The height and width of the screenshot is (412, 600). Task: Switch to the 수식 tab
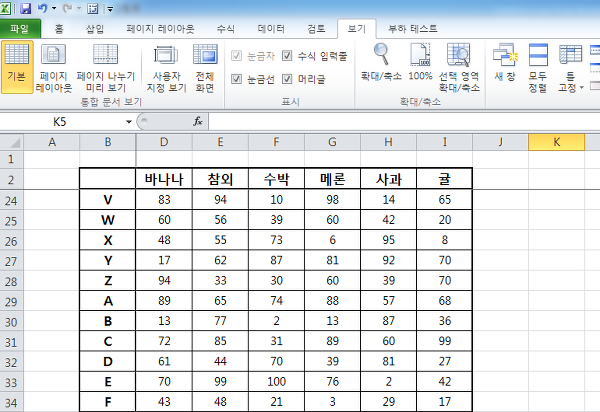click(x=225, y=29)
